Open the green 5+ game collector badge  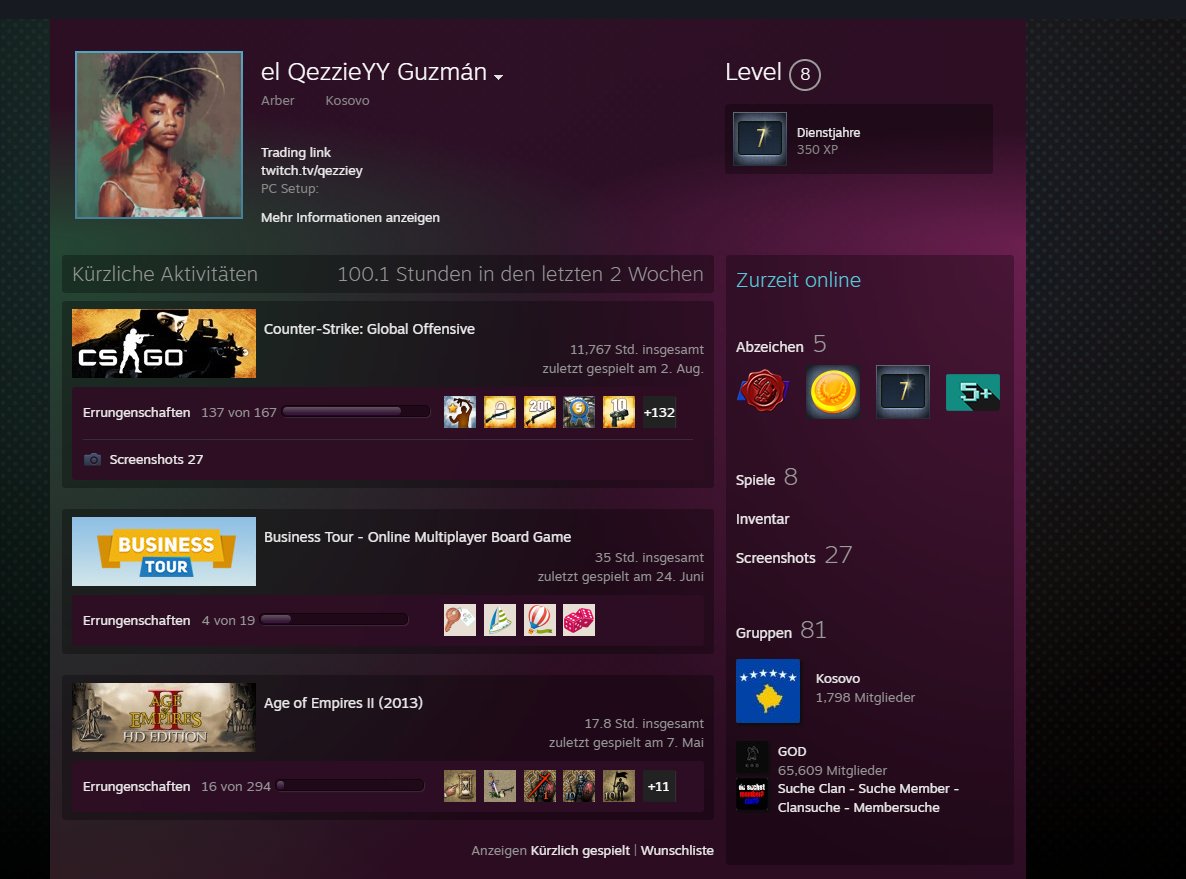point(973,392)
